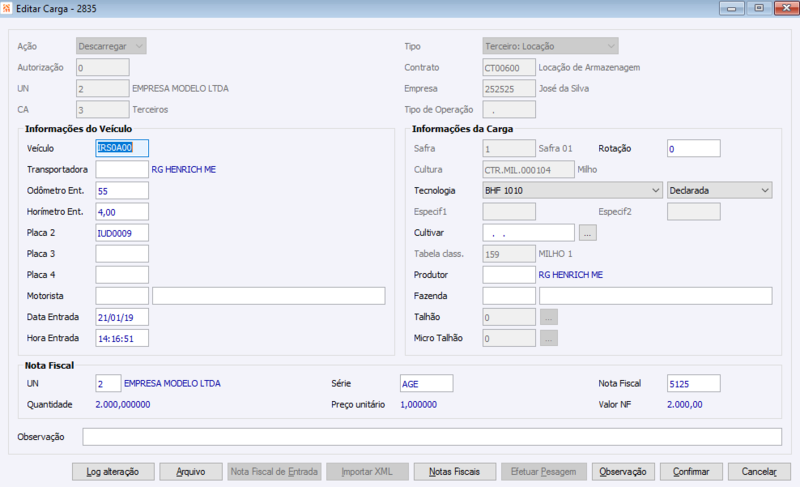Click the Motorista name field
Viewport: 800px width, 487px height.
coord(268,296)
